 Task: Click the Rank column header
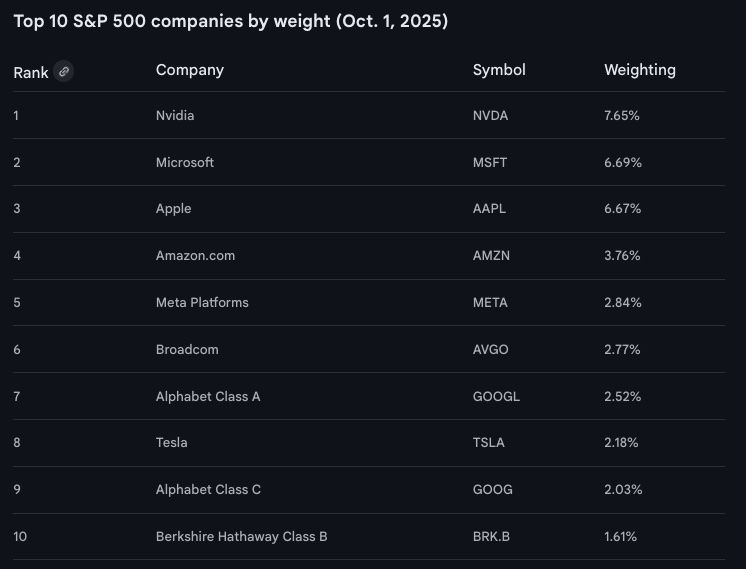[x=31, y=72]
